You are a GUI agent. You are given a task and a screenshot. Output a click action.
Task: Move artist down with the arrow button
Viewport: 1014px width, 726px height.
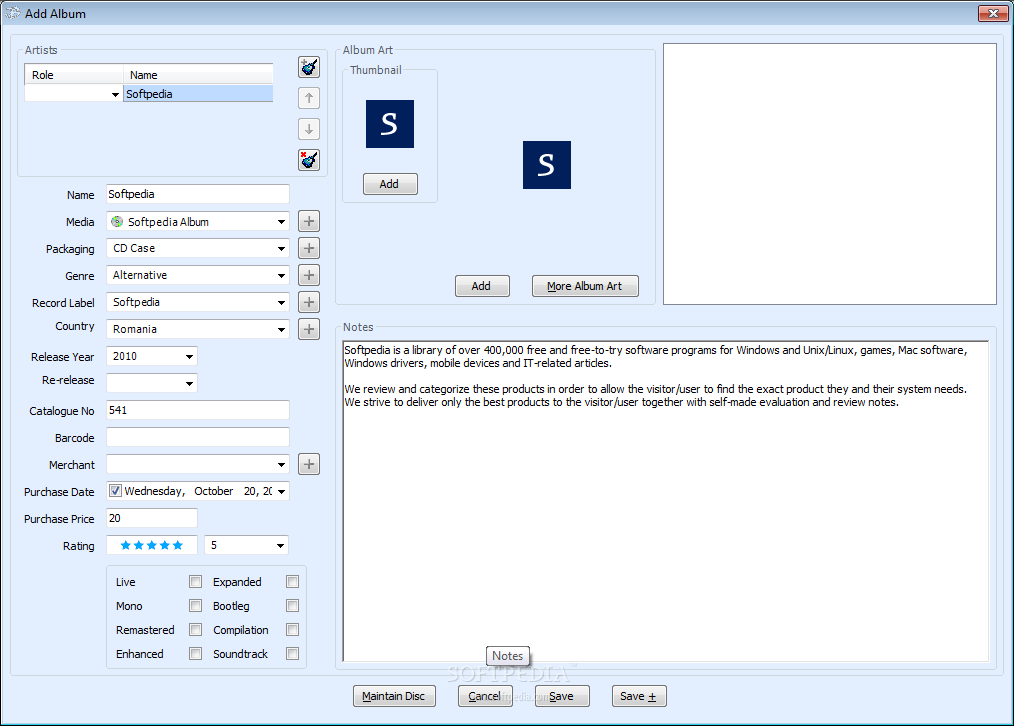309,129
